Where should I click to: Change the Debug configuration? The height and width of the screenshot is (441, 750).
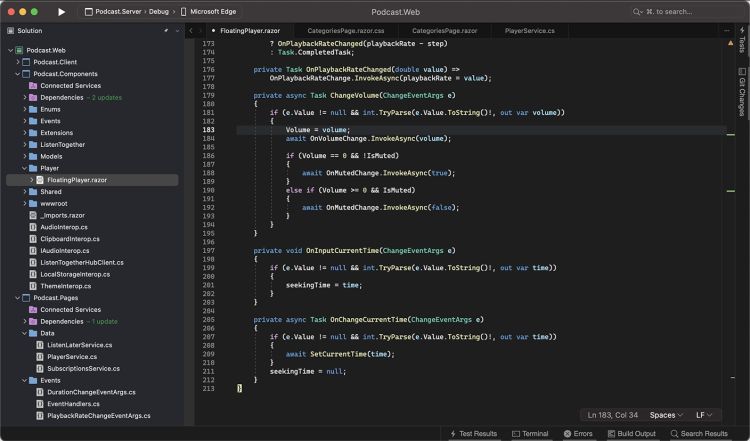click(x=159, y=11)
